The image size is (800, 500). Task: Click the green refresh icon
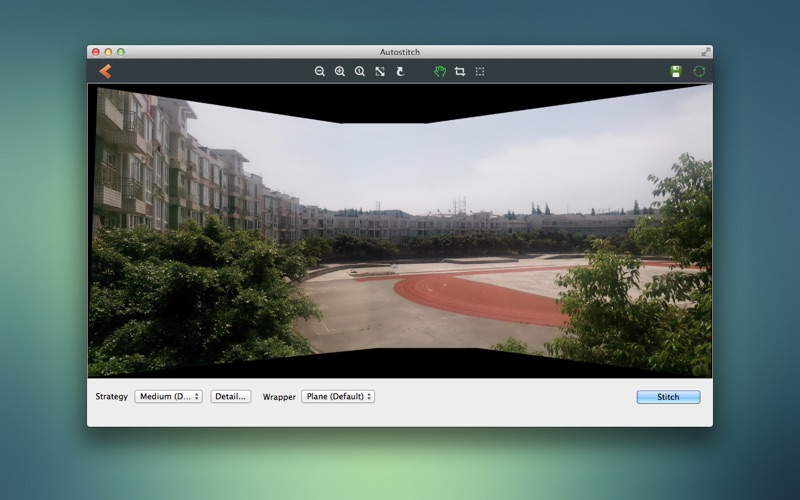tap(699, 71)
